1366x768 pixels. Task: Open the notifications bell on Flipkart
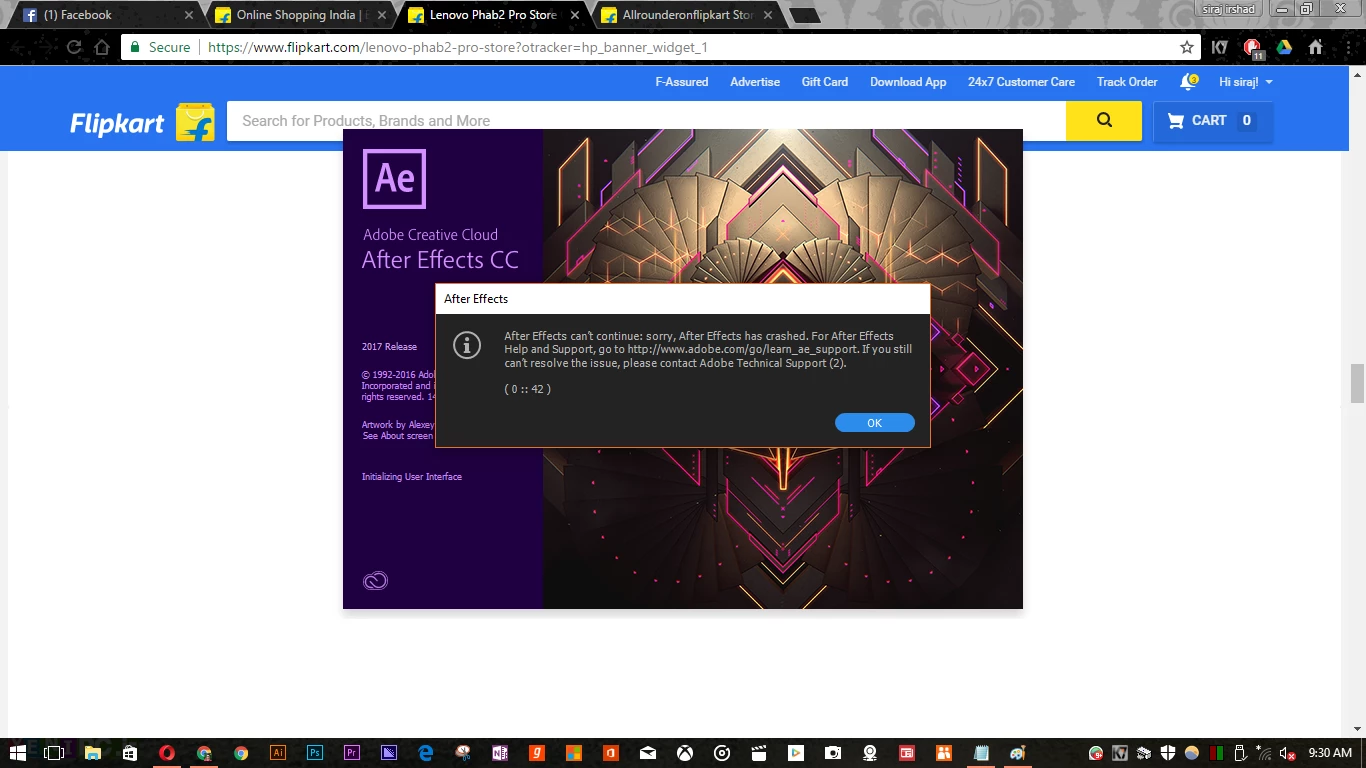click(x=1188, y=82)
